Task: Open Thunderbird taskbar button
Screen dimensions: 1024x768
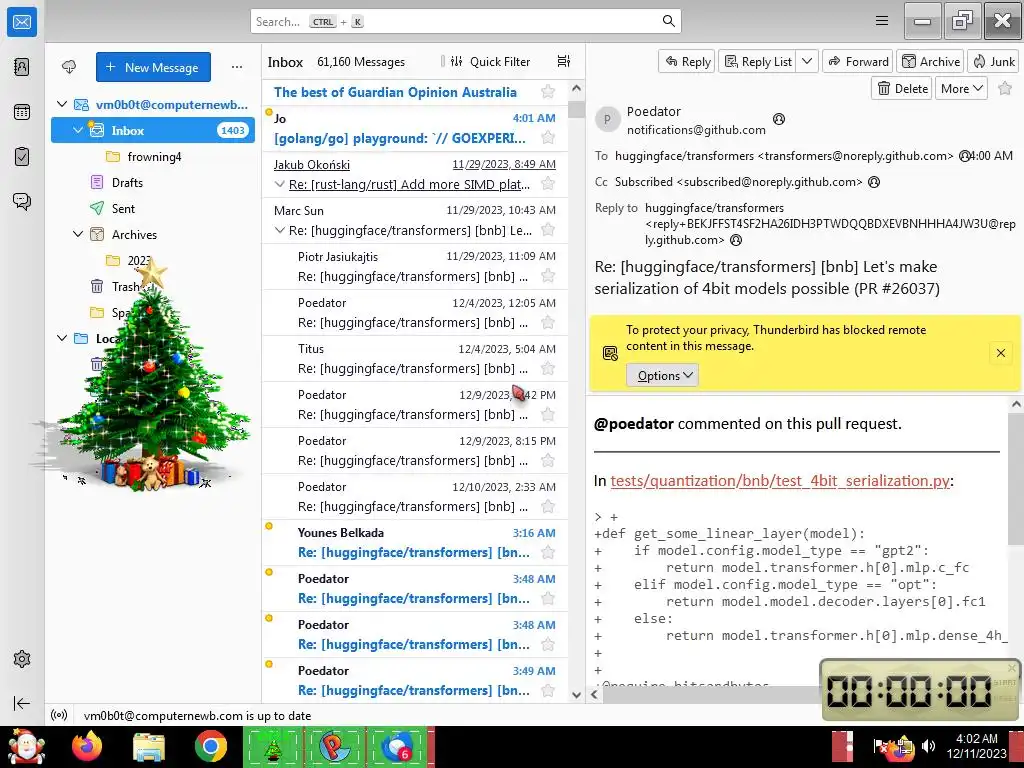Action: tap(396, 746)
